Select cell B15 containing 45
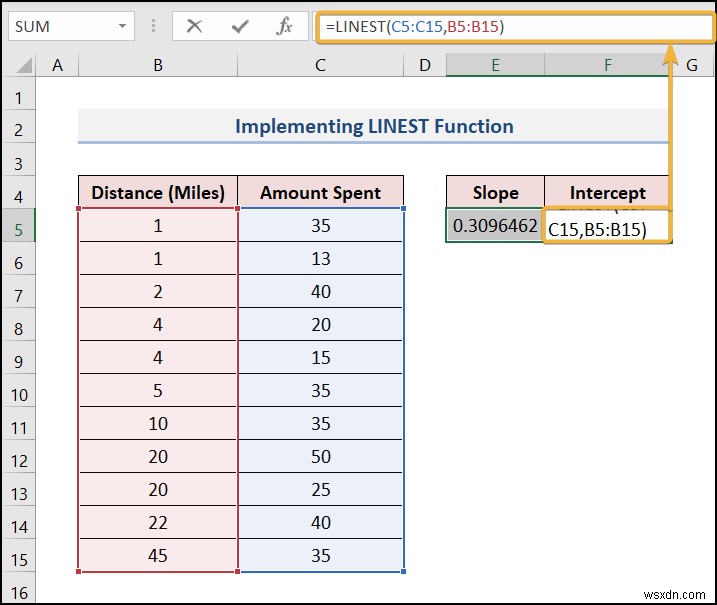The image size is (717, 605). (x=158, y=555)
